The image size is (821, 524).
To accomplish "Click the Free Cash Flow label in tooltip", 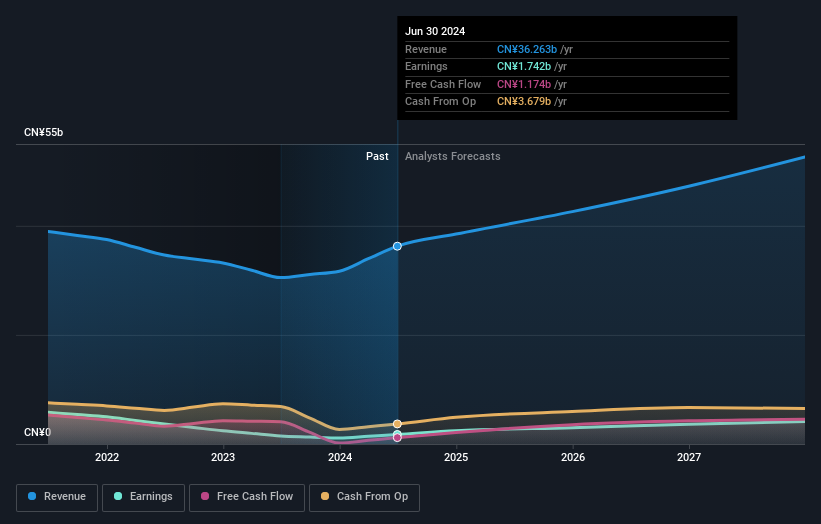I will pyautogui.click(x=443, y=84).
